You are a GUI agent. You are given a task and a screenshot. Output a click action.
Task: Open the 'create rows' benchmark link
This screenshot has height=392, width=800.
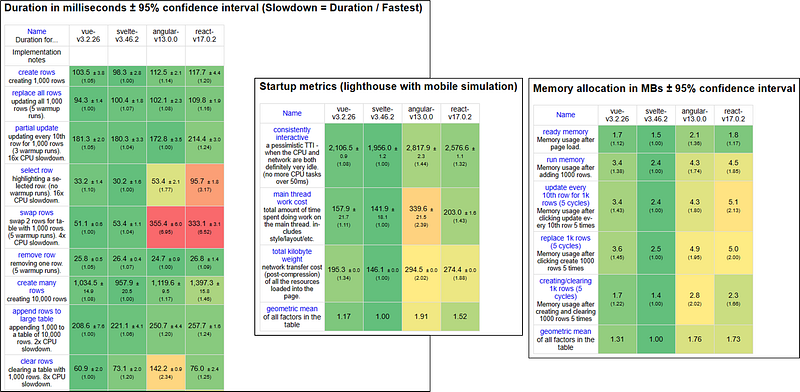click(36, 72)
